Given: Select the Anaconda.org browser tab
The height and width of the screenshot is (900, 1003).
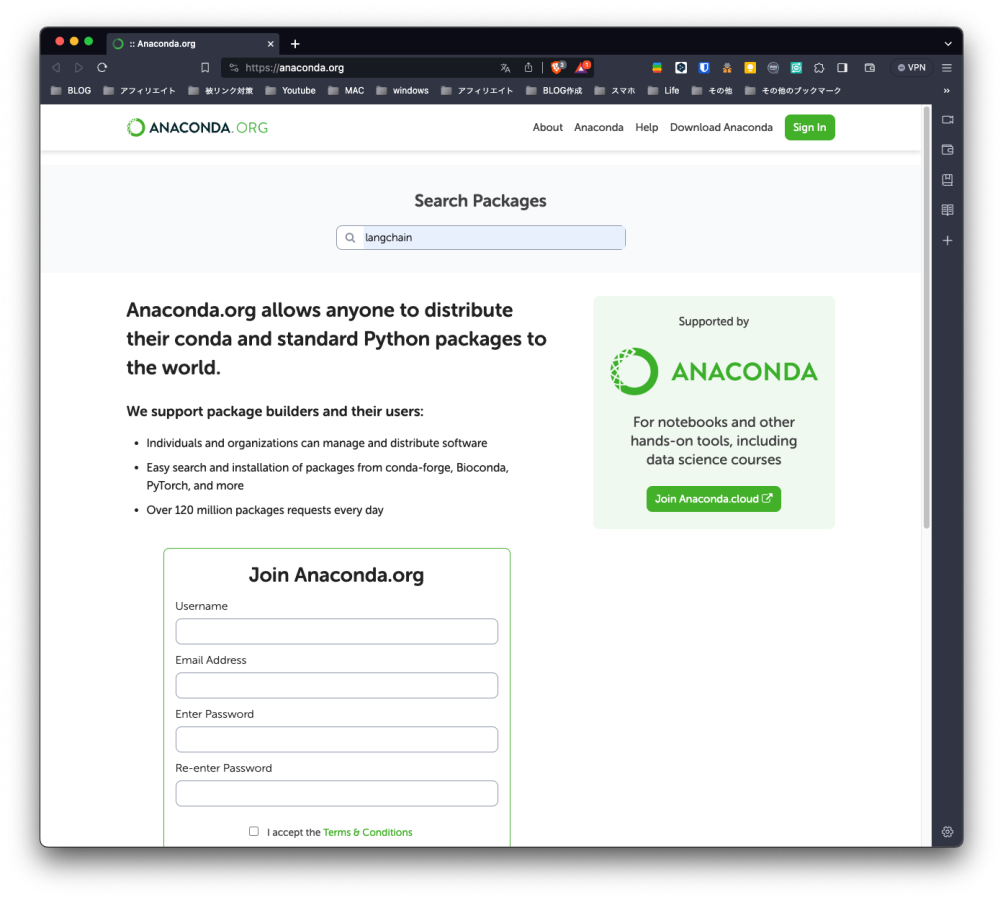Looking at the screenshot, I should [192, 43].
